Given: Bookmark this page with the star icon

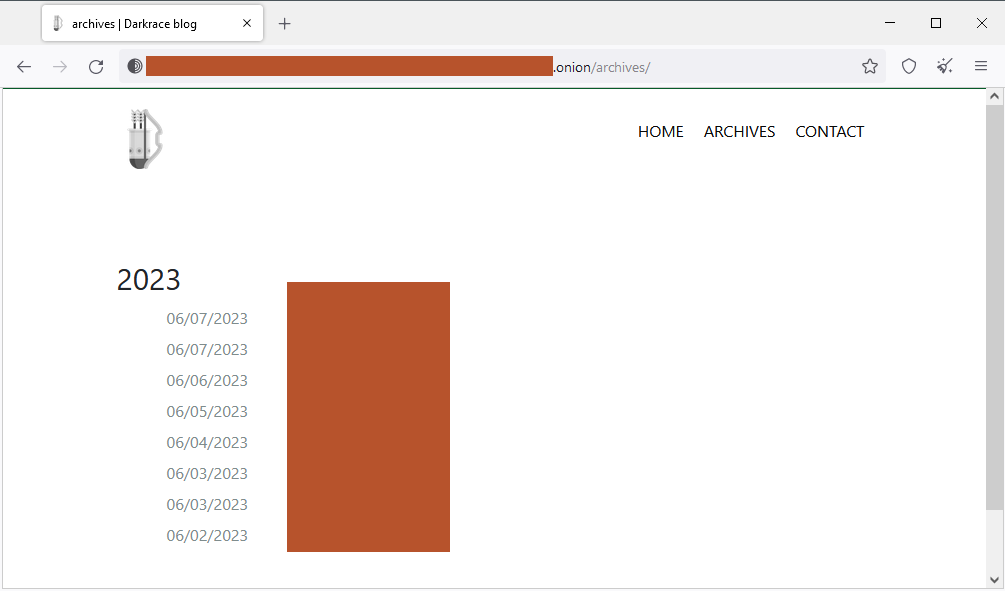Looking at the screenshot, I should click(870, 66).
